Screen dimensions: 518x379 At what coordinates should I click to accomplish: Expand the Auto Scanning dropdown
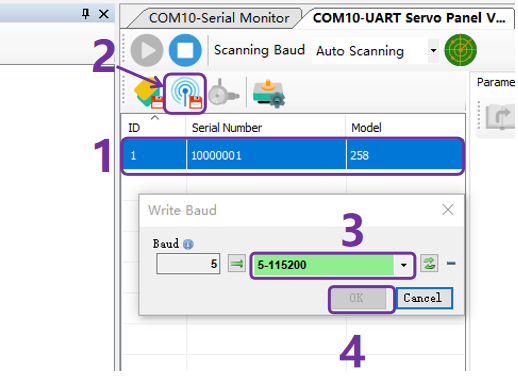[433, 51]
